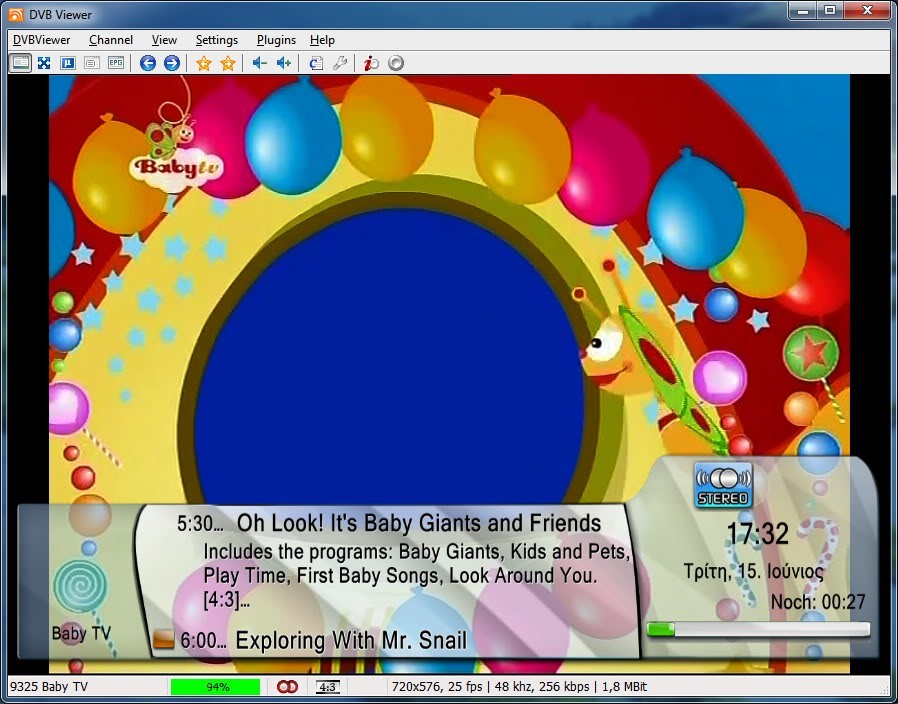
Task: Open the DVBViewer menu
Action: [x=41, y=40]
